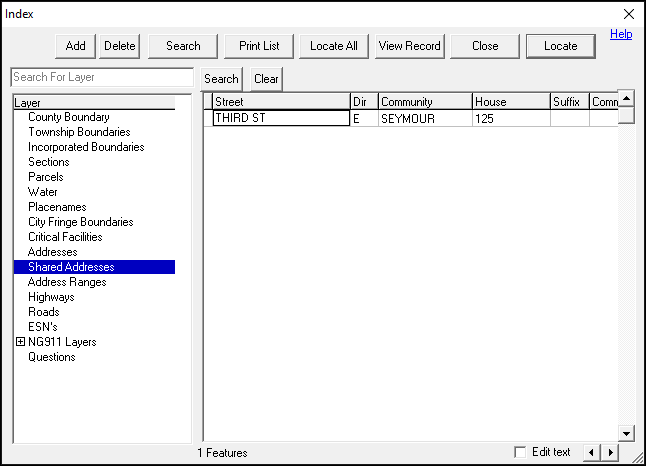Select the THIRD ST street cell
Viewport: 646px width, 466px height.
click(x=280, y=118)
